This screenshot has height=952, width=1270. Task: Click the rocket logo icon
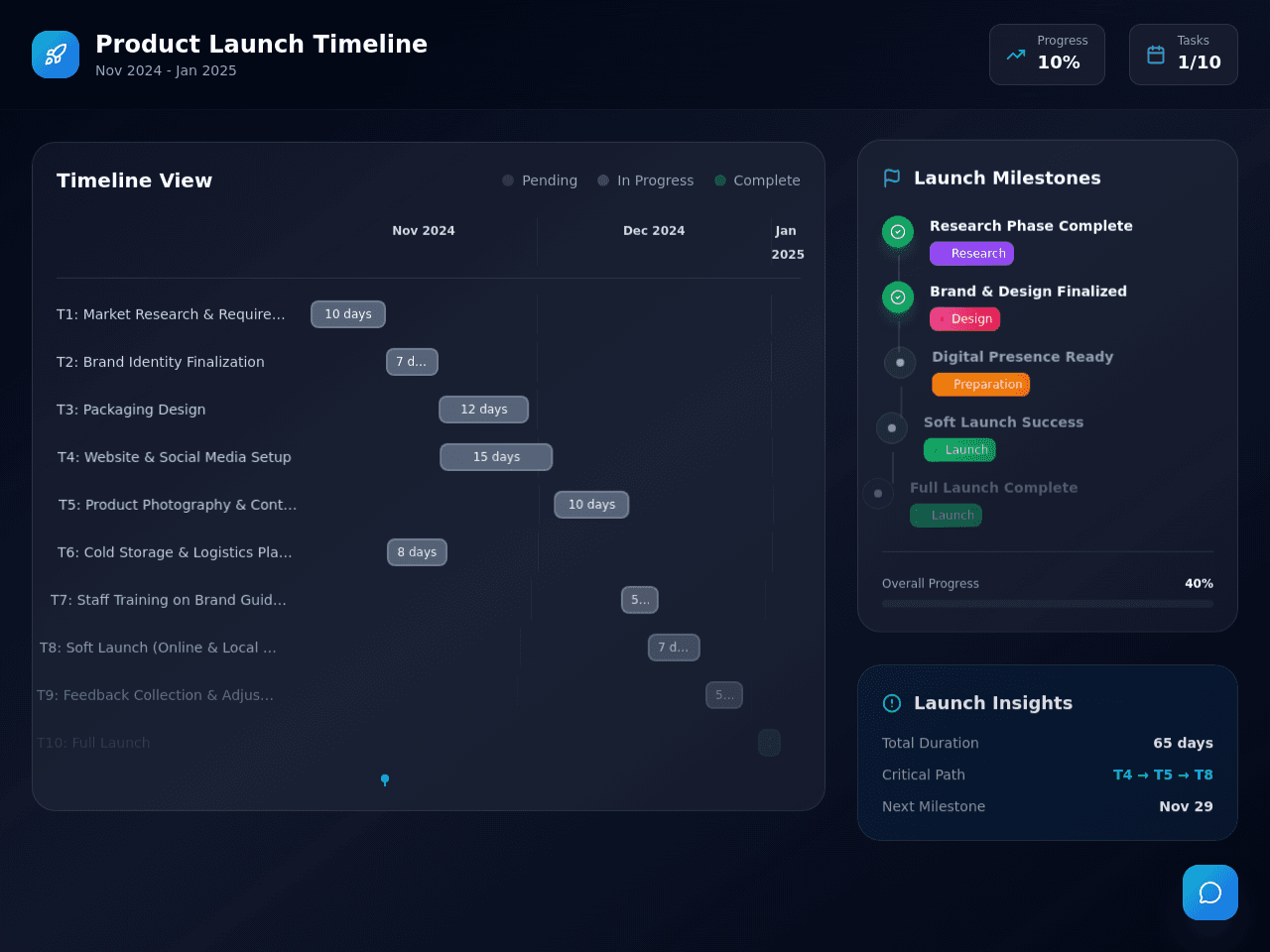(x=56, y=55)
